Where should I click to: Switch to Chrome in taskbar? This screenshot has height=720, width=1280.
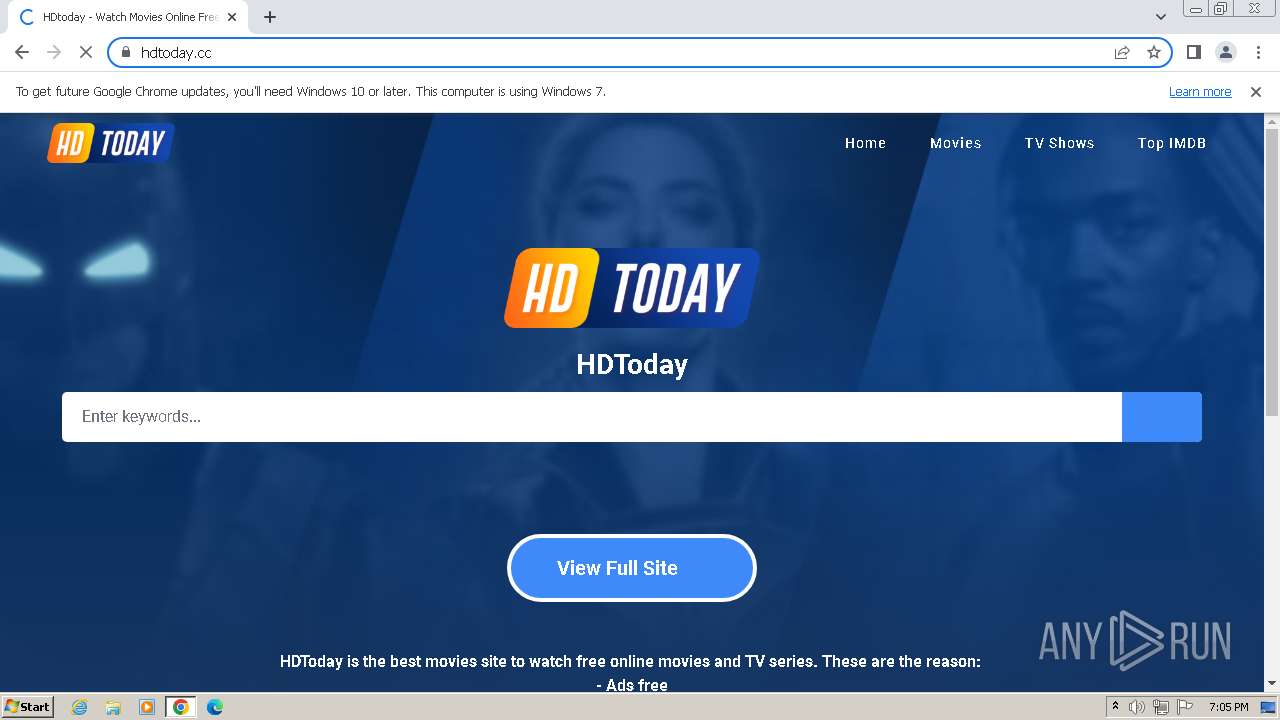coord(180,707)
